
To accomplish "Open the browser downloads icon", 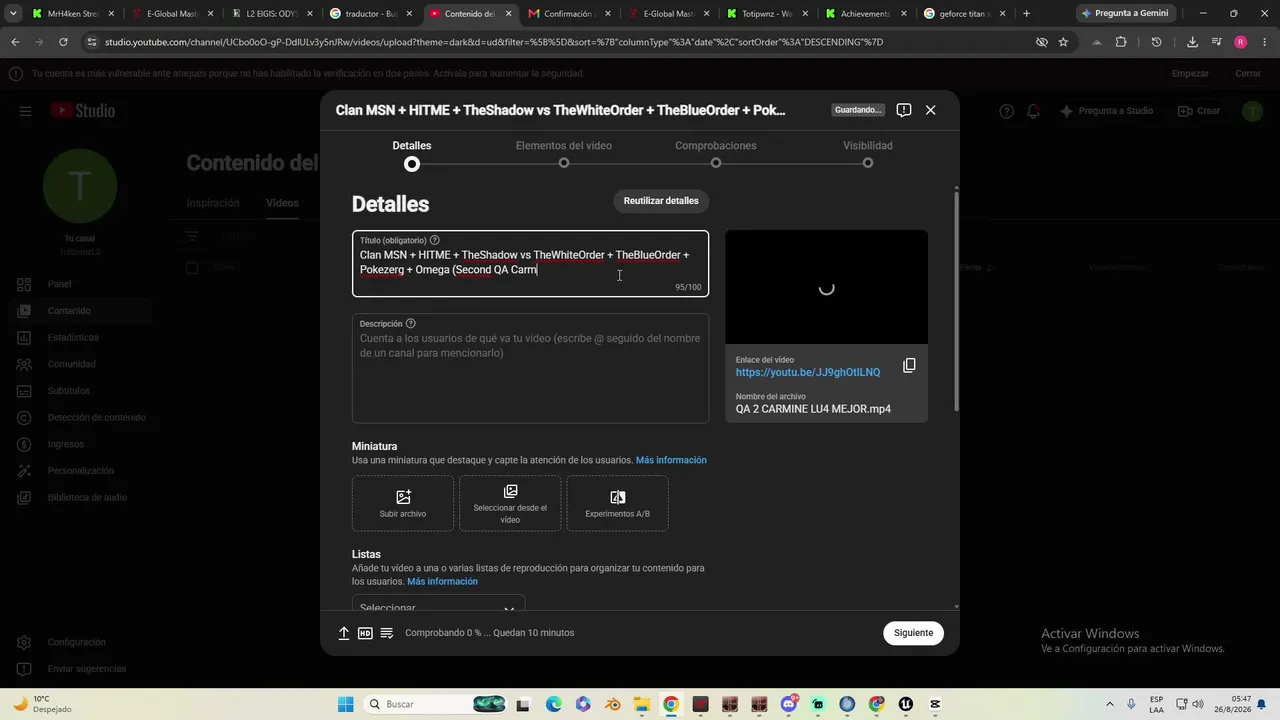I will pyautogui.click(x=1192, y=42).
